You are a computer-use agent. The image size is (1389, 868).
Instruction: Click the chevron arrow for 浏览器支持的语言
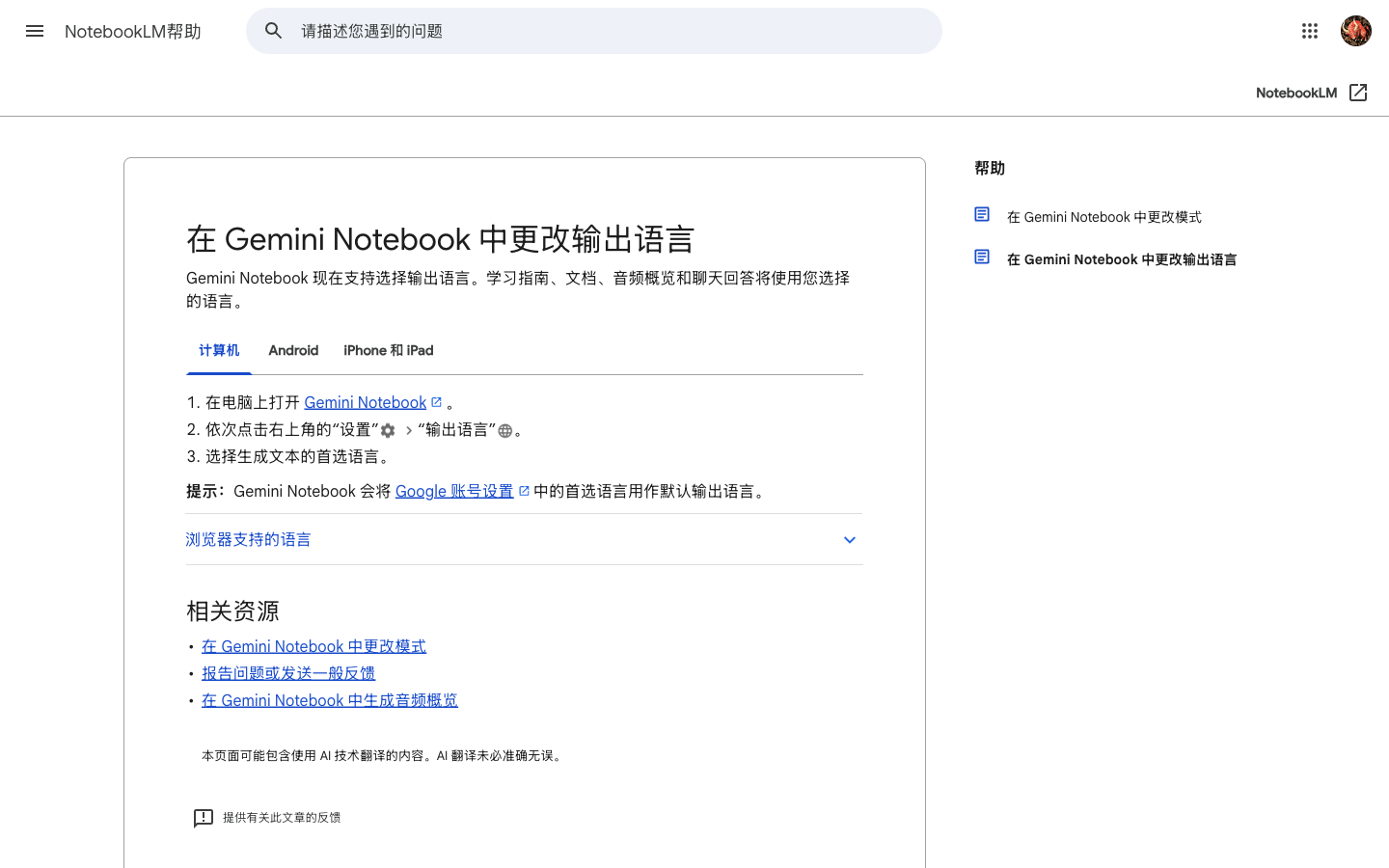[x=850, y=540]
